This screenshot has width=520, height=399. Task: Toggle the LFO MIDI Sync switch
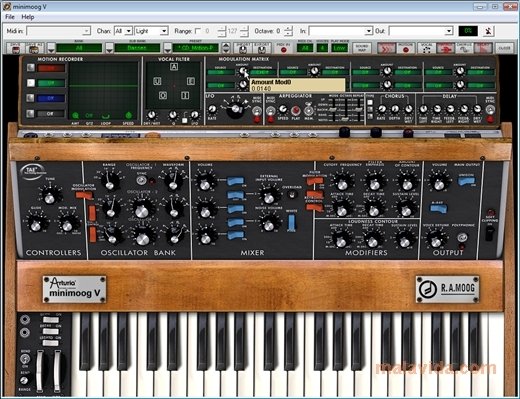pyautogui.click(x=257, y=111)
